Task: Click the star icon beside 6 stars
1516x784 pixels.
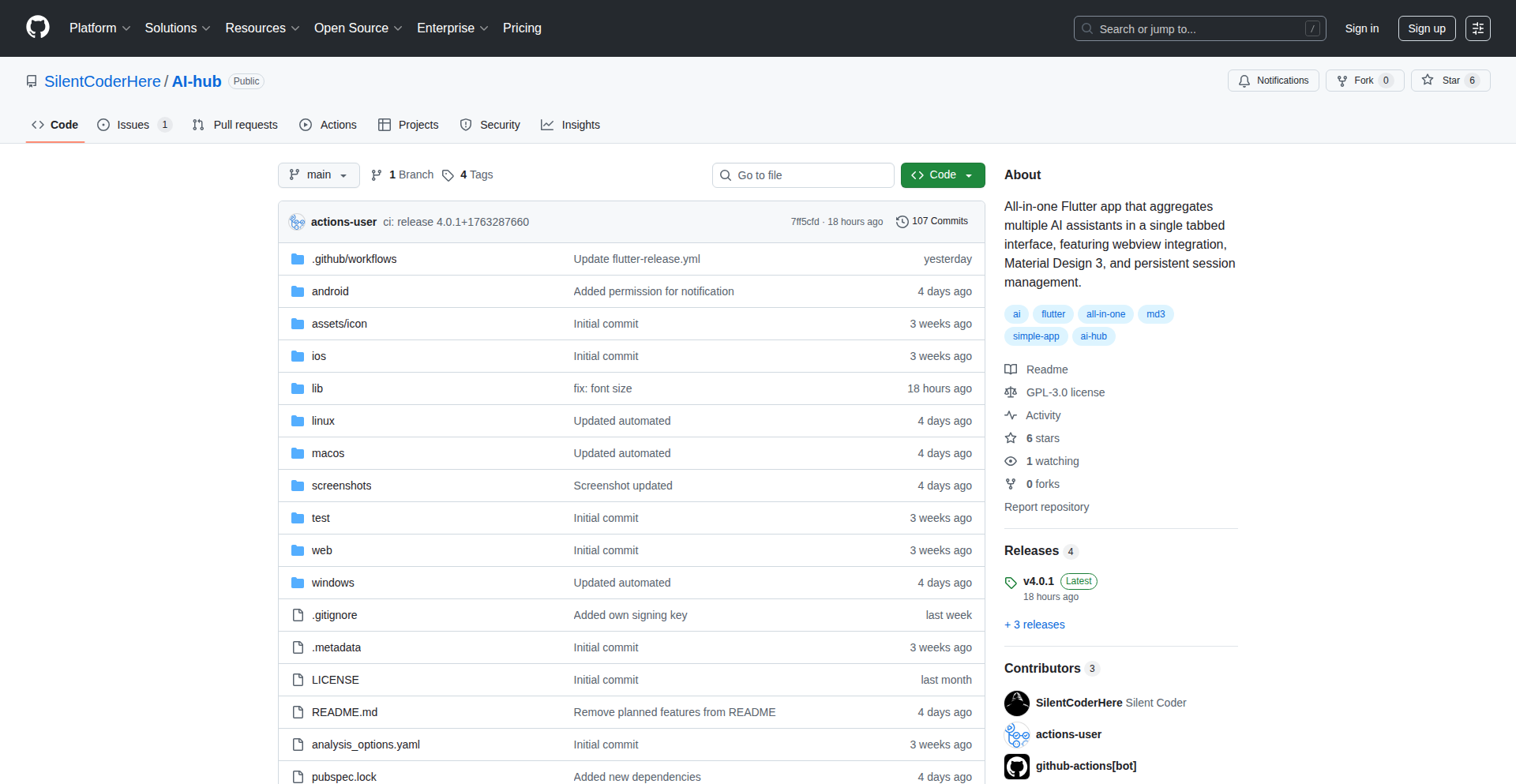Action: pos(1011,438)
